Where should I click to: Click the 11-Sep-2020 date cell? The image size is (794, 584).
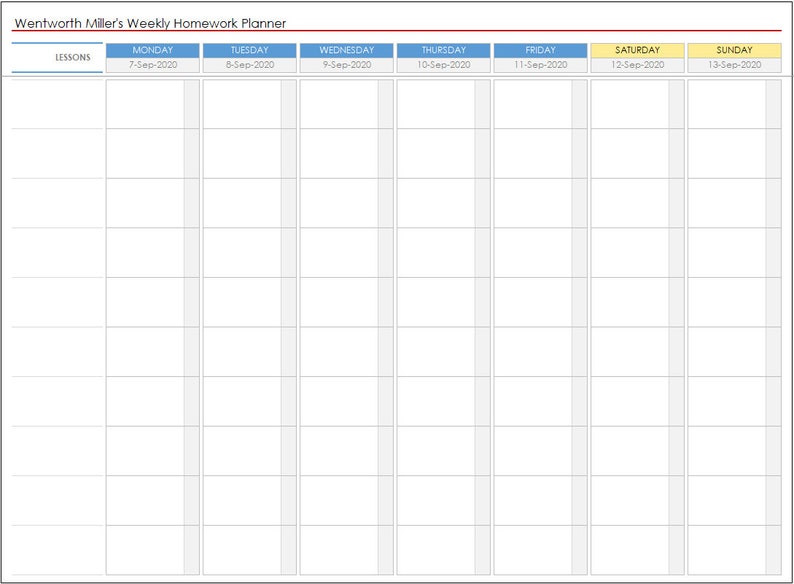click(540, 65)
